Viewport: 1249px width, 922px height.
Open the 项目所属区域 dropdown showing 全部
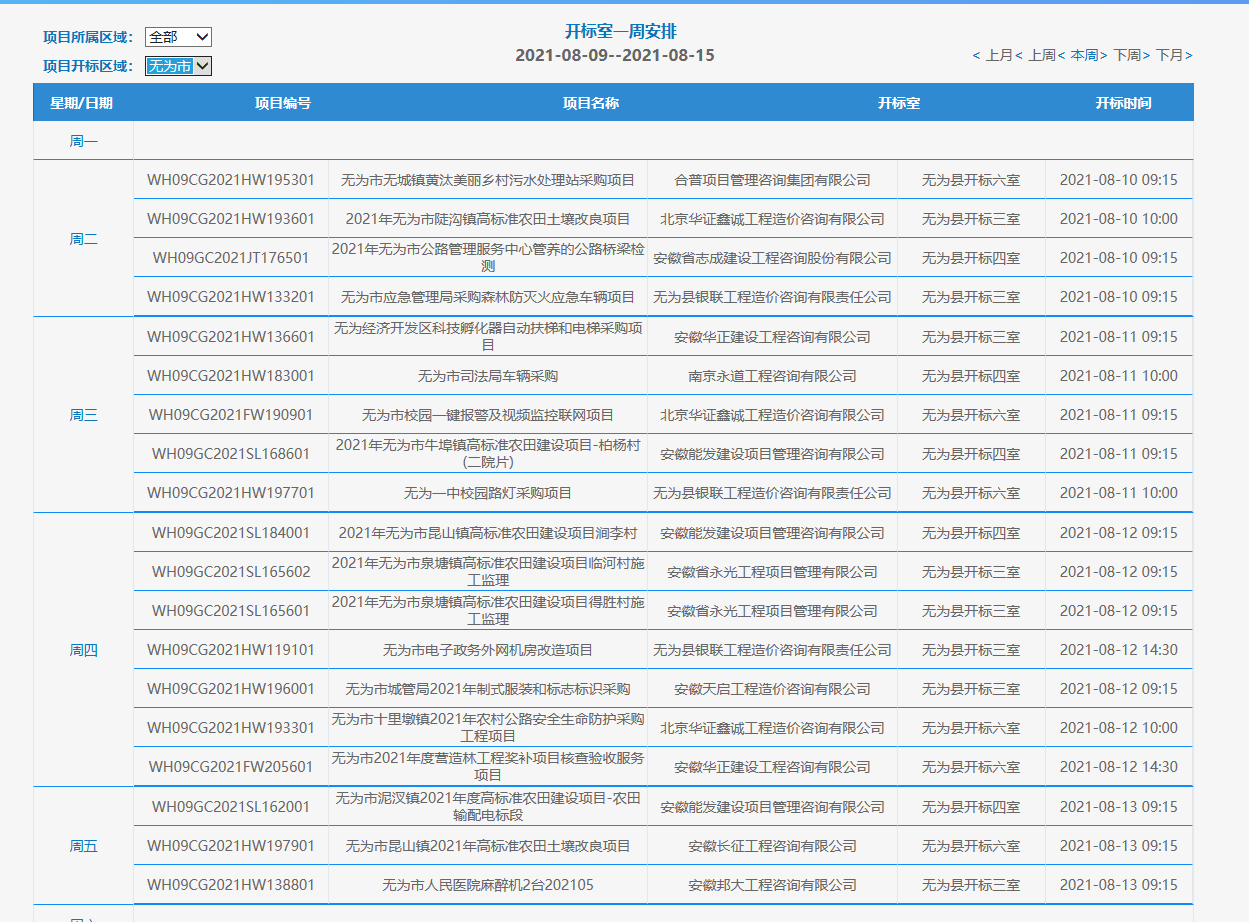178,37
